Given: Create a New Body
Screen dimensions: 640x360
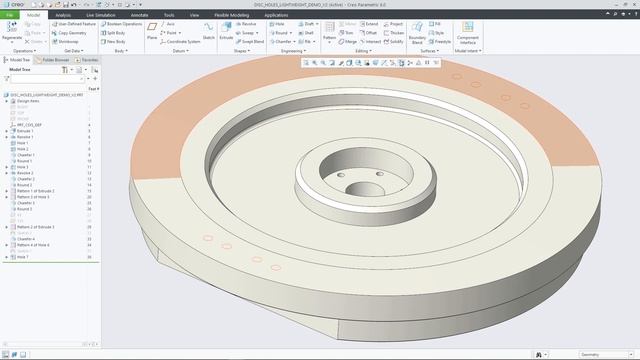Looking at the screenshot, I should [113, 42].
